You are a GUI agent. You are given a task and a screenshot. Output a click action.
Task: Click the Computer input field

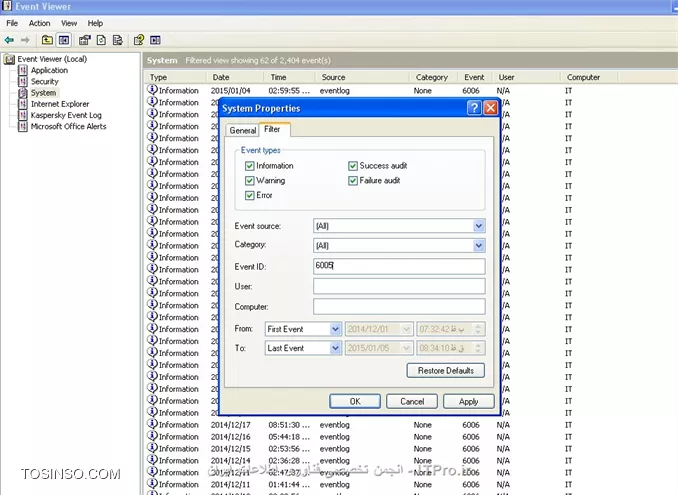coord(399,307)
